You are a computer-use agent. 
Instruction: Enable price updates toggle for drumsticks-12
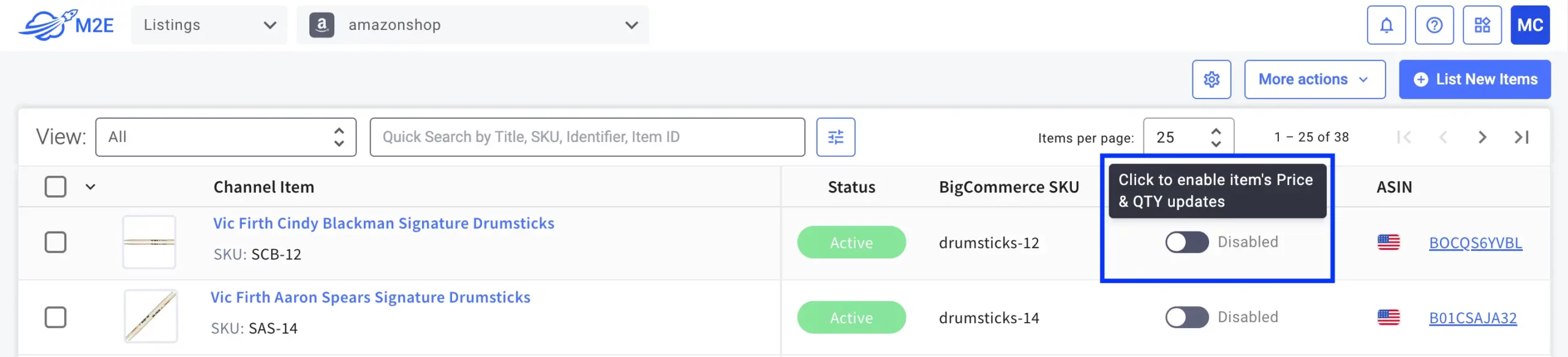coord(1186,242)
